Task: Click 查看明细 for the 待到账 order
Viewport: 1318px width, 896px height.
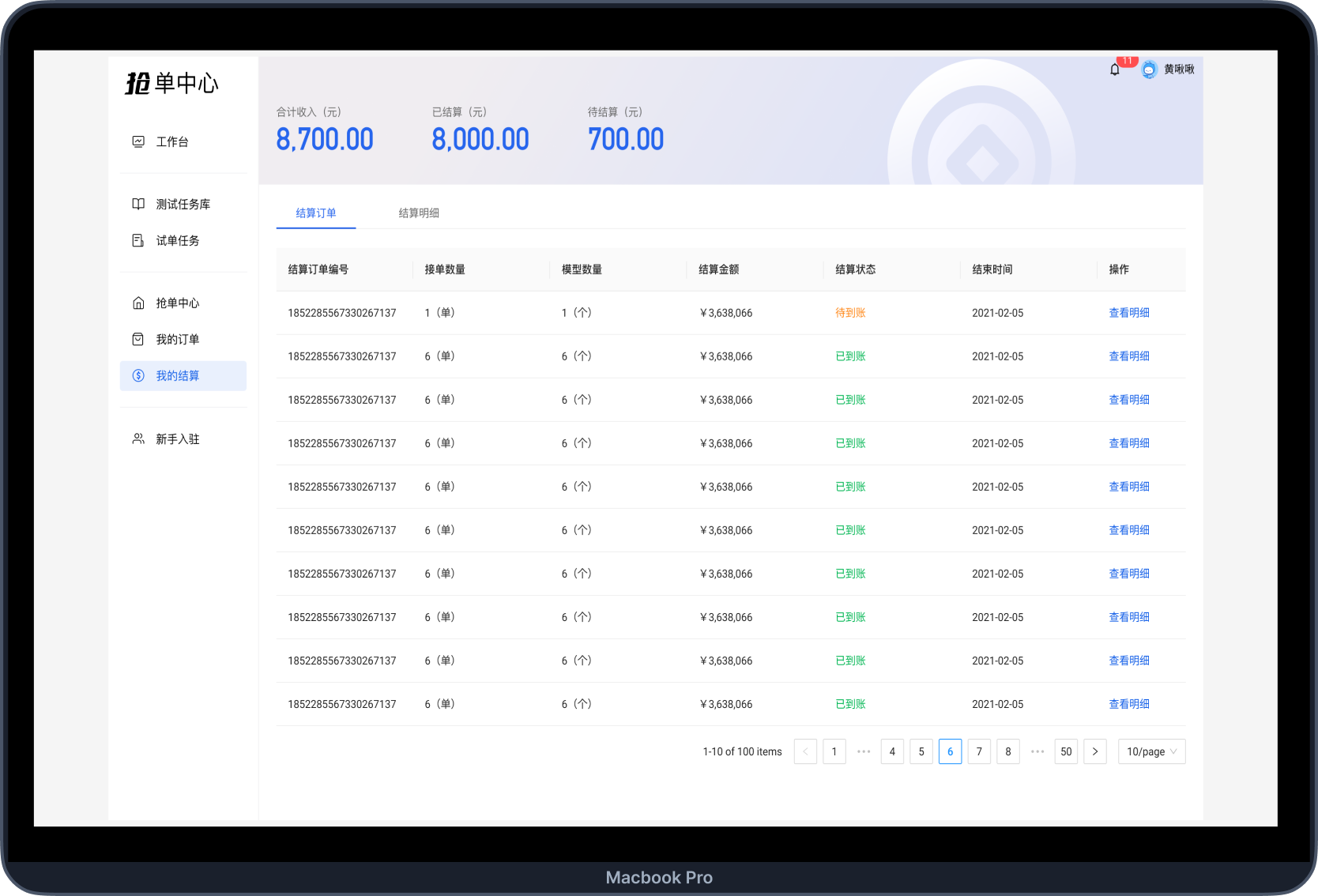Action: click(x=1128, y=313)
